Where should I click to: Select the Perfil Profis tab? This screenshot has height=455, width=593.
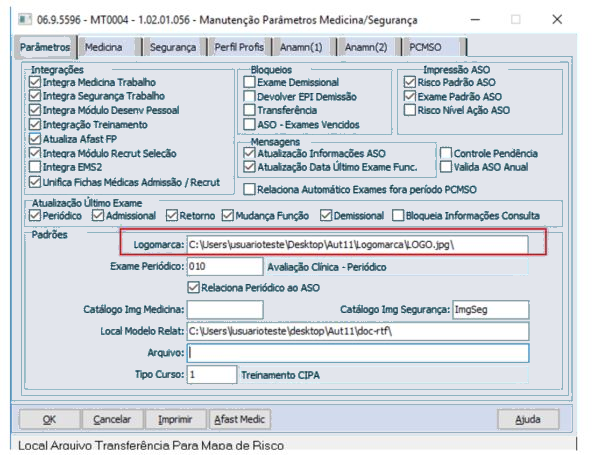coord(240,47)
